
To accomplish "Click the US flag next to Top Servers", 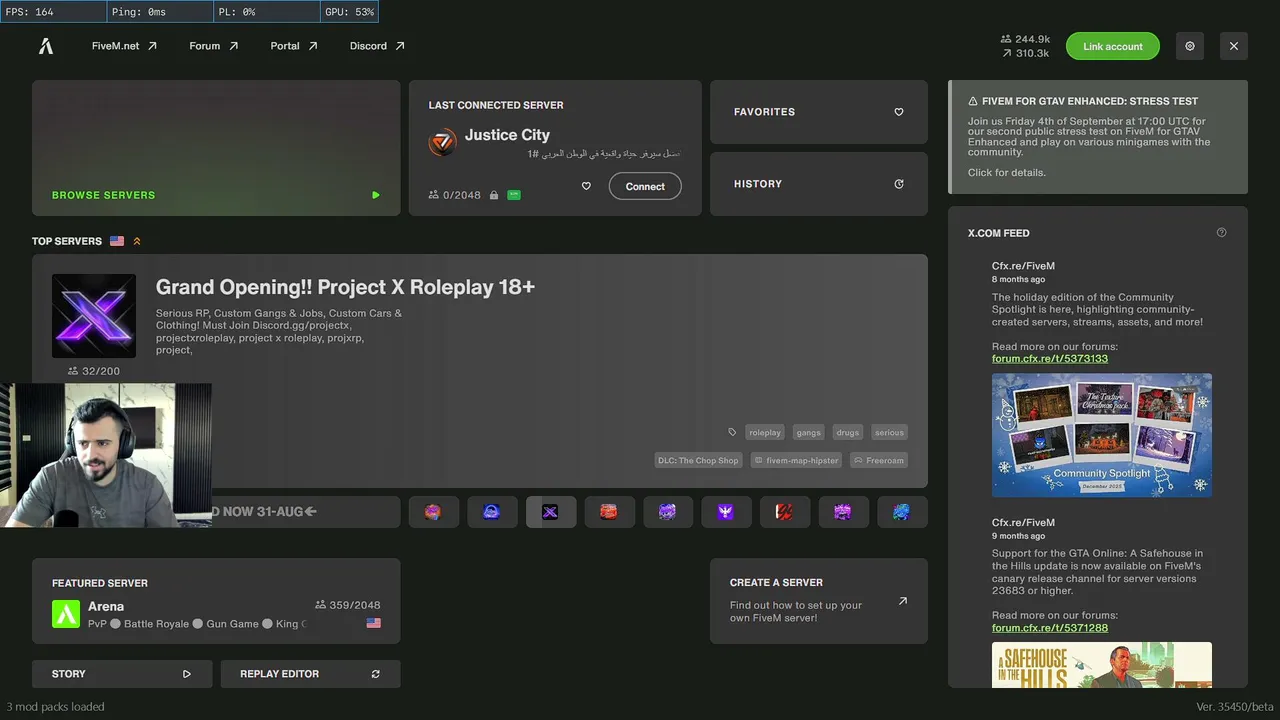I will click(x=117, y=241).
